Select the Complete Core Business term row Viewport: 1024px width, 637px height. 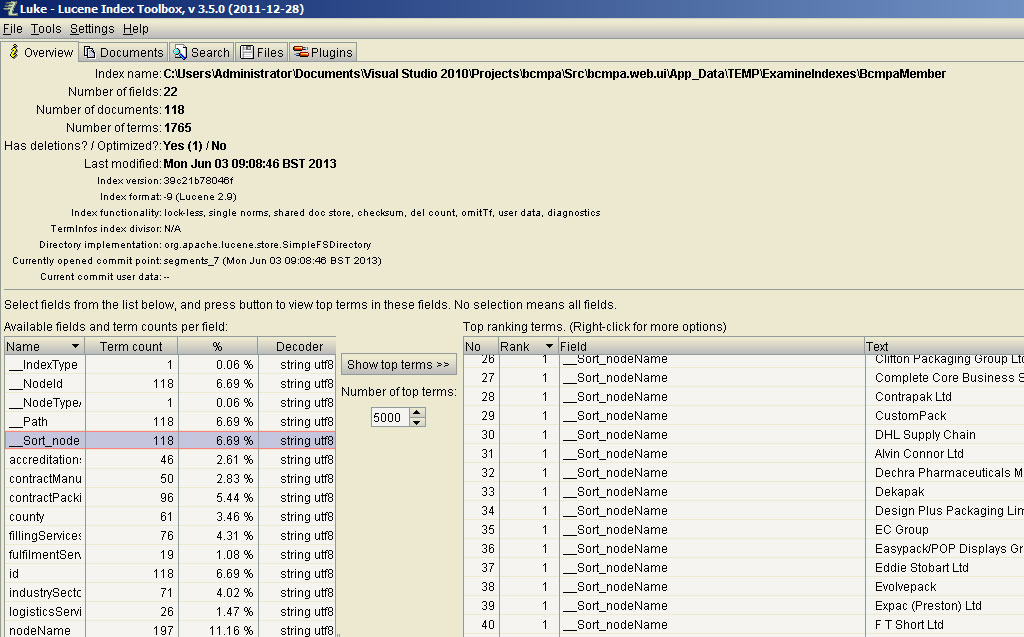click(744, 378)
